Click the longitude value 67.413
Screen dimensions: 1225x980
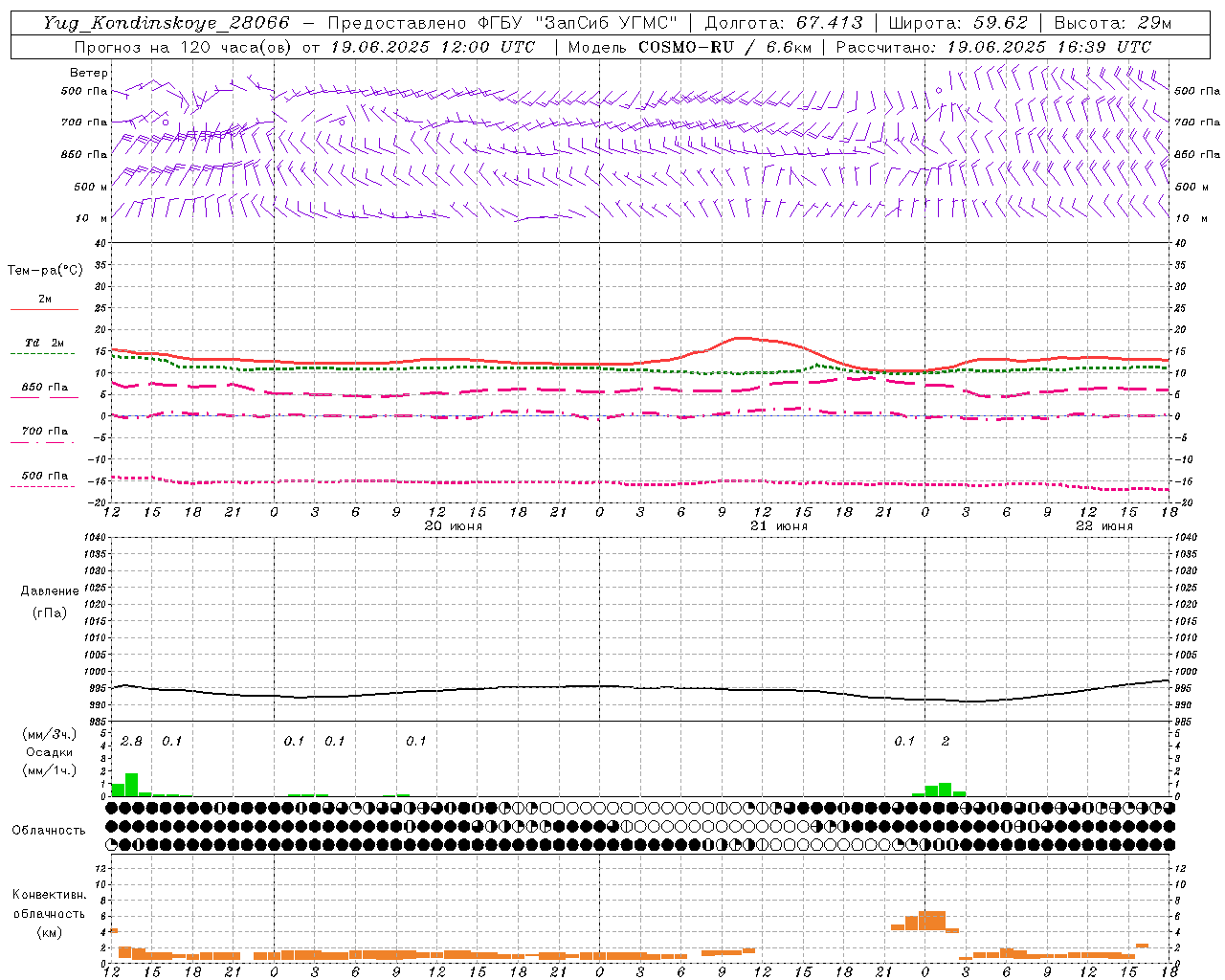(x=829, y=23)
